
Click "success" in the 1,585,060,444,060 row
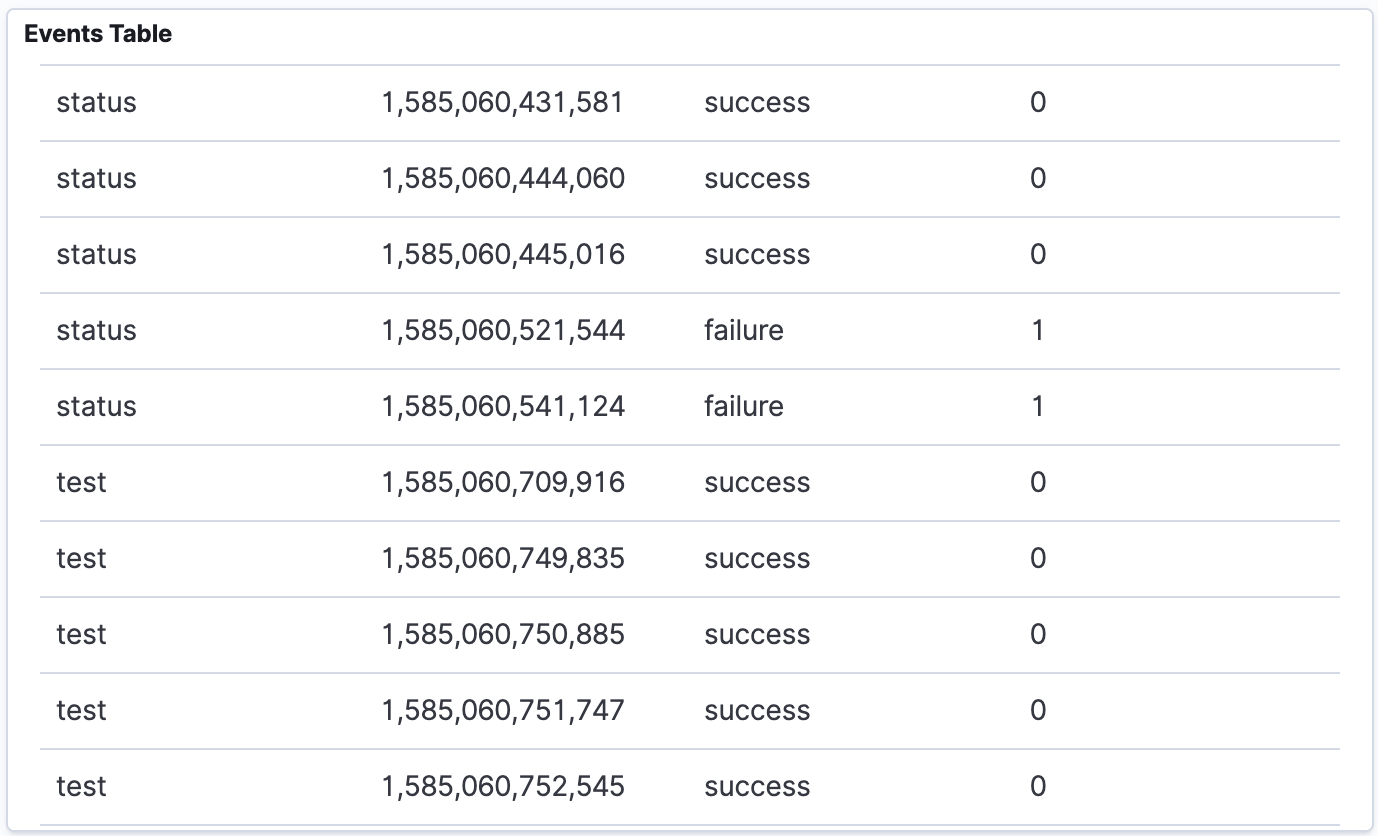pyautogui.click(x=757, y=179)
